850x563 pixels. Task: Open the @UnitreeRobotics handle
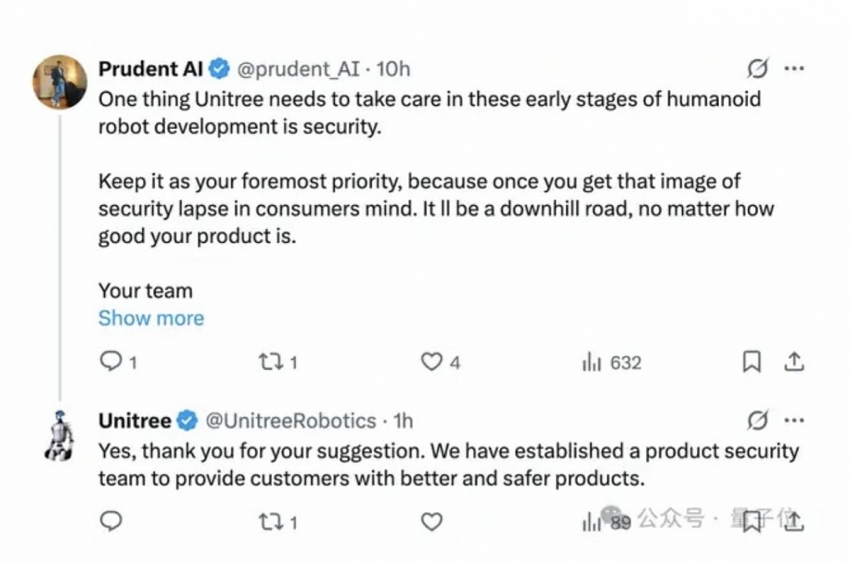(x=291, y=420)
